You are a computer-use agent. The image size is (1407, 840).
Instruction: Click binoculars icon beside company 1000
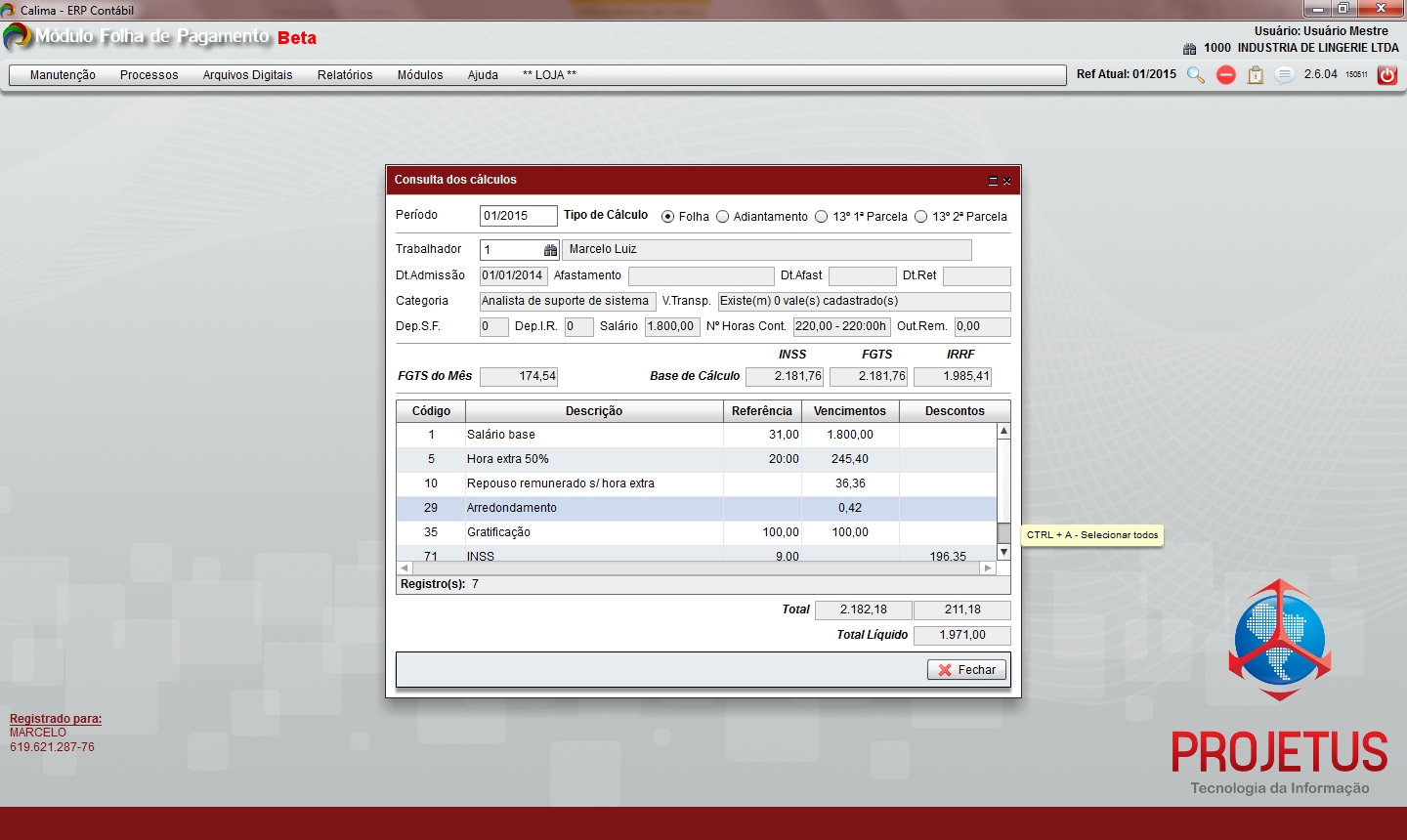1189,48
